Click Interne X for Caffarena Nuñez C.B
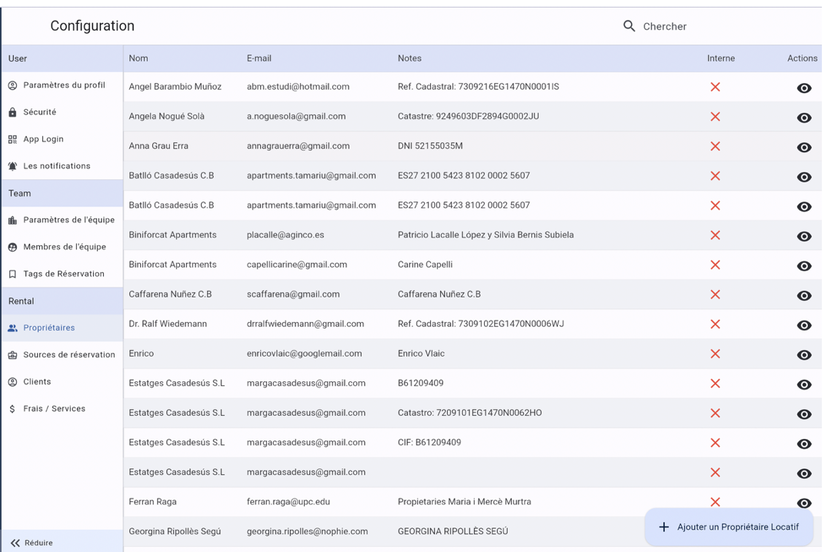828x552 pixels. (715, 294)
